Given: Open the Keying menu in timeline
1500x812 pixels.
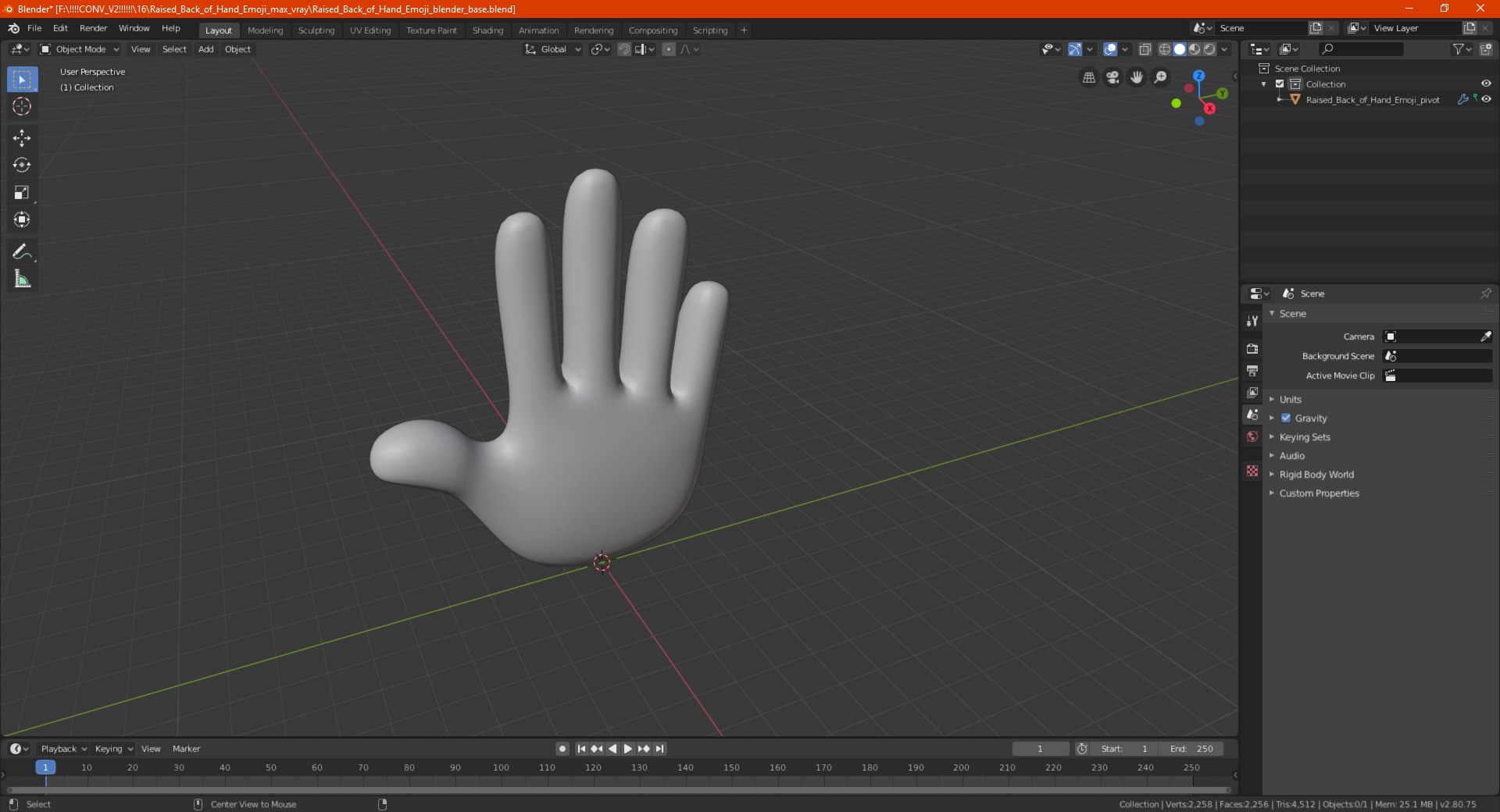Looking at the screenshot, I should point(113,749).
